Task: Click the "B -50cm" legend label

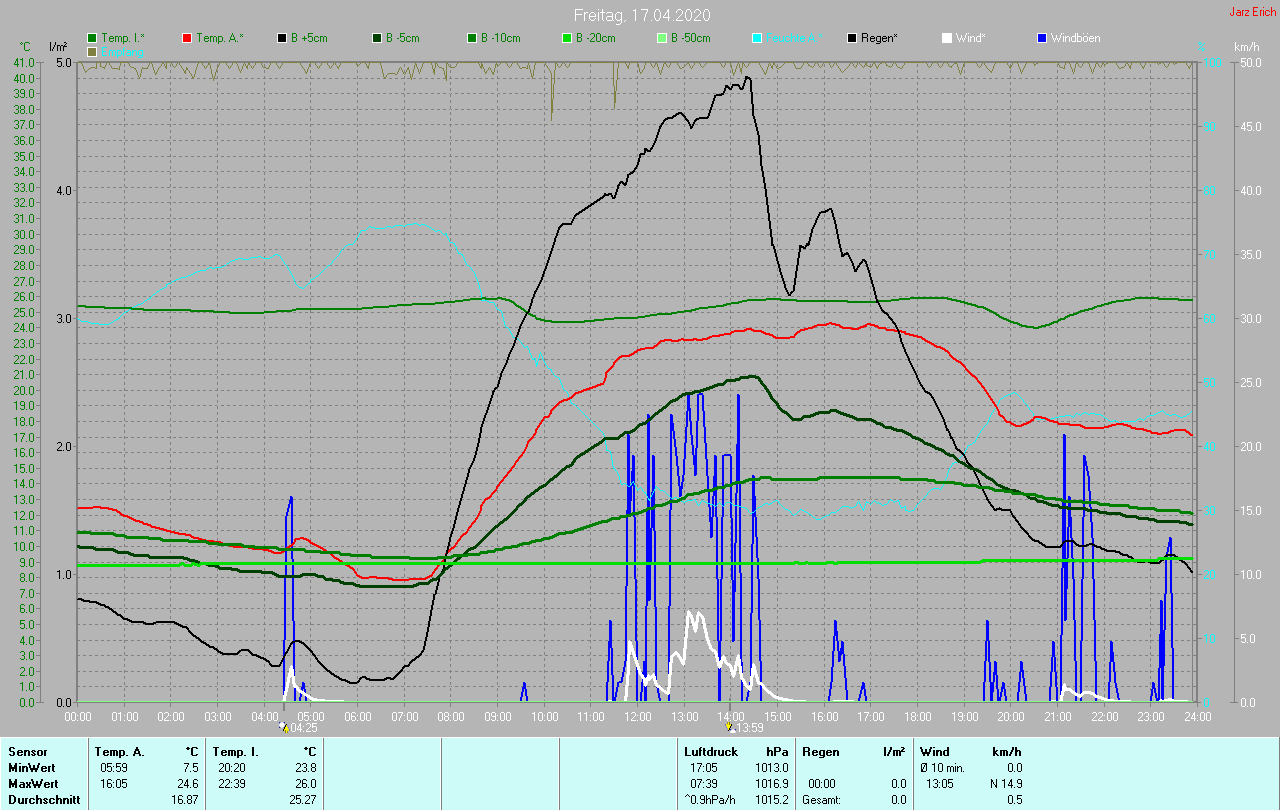Action: click(x=691, y=38)
